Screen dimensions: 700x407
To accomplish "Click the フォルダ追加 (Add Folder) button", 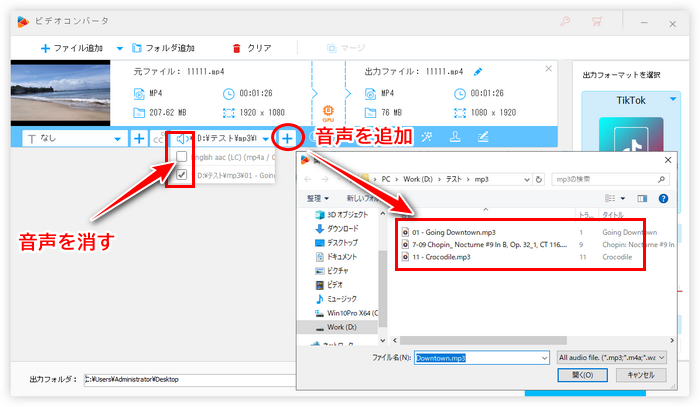I will [x=163, y=48].
